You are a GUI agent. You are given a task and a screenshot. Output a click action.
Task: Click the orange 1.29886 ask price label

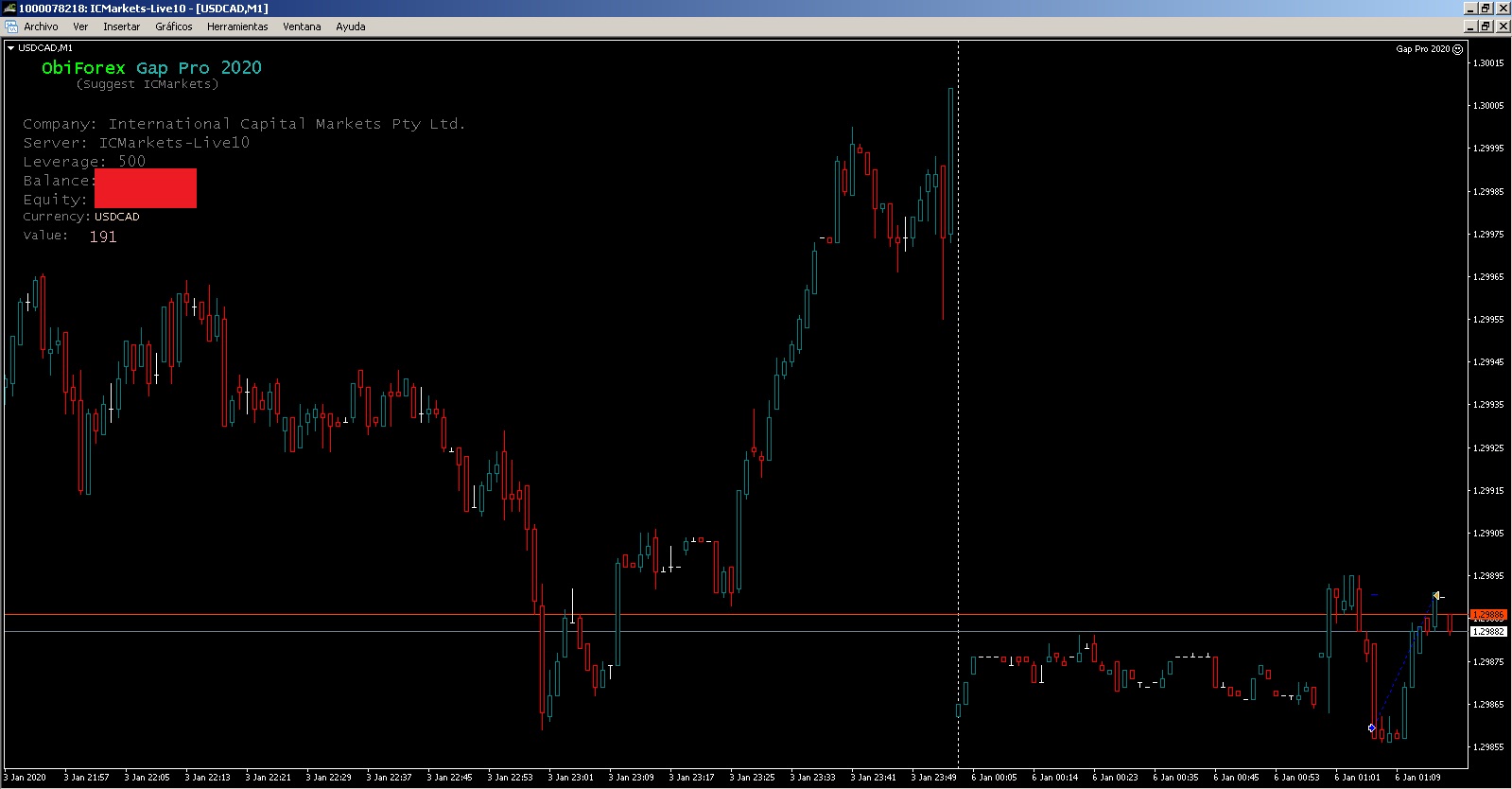point(1488,615)
